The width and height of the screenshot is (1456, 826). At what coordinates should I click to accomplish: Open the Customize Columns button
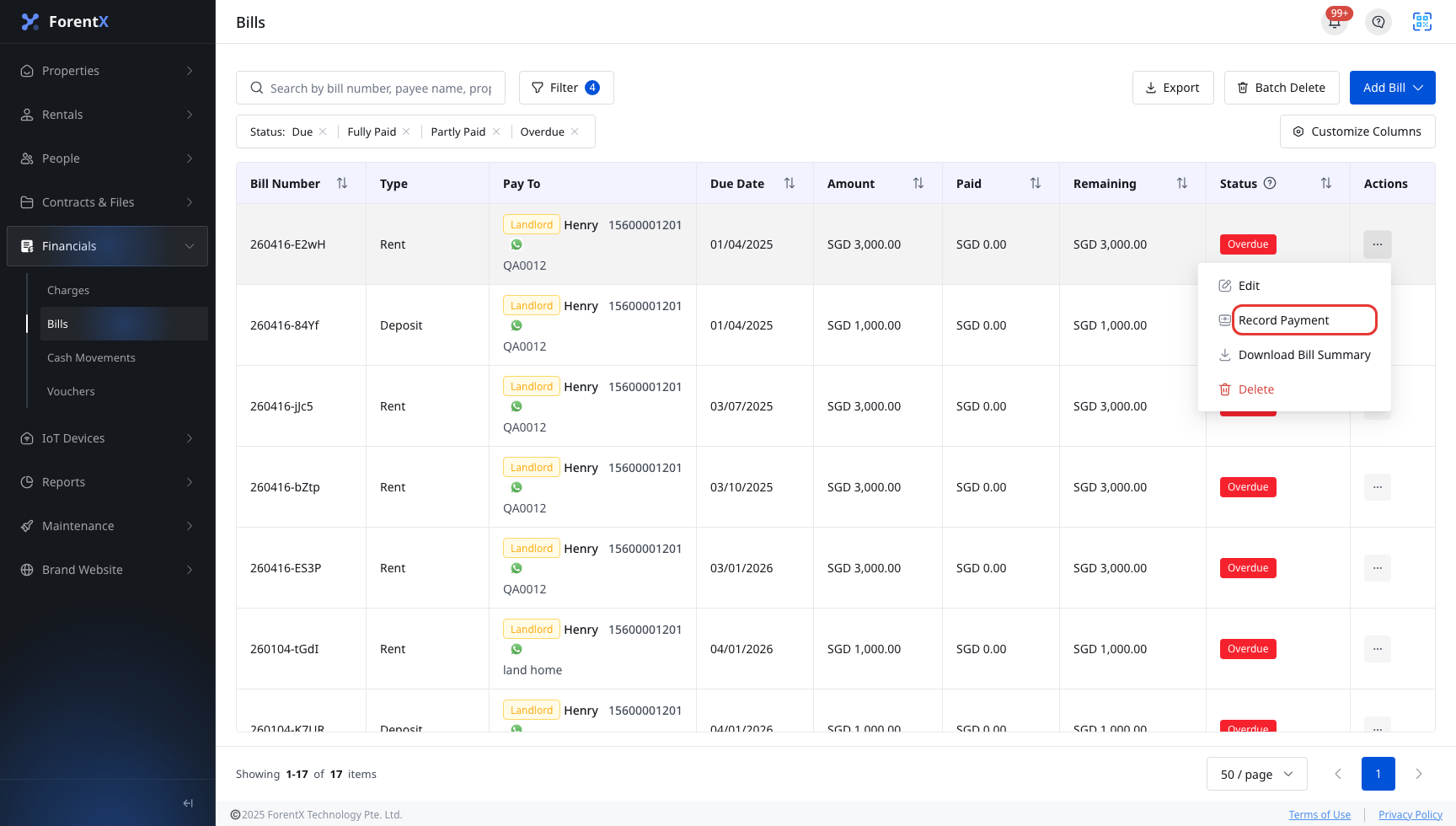pos(1357,131)
